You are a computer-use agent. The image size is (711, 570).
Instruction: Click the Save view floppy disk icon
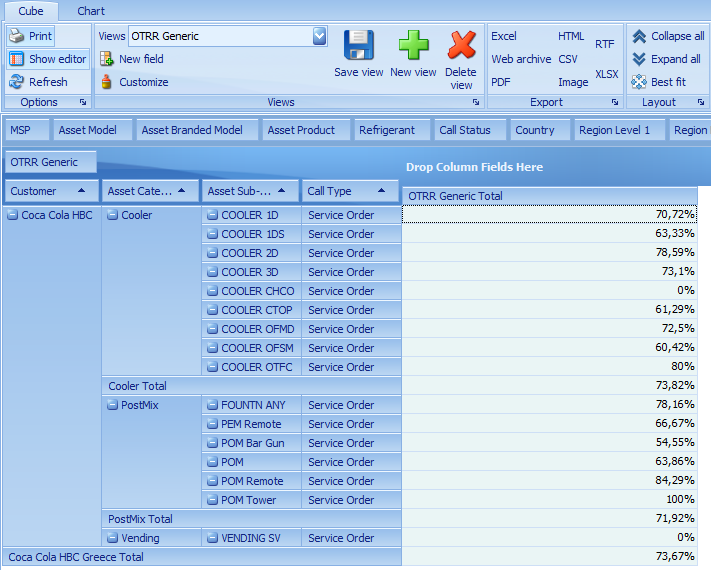click(359, 45)
